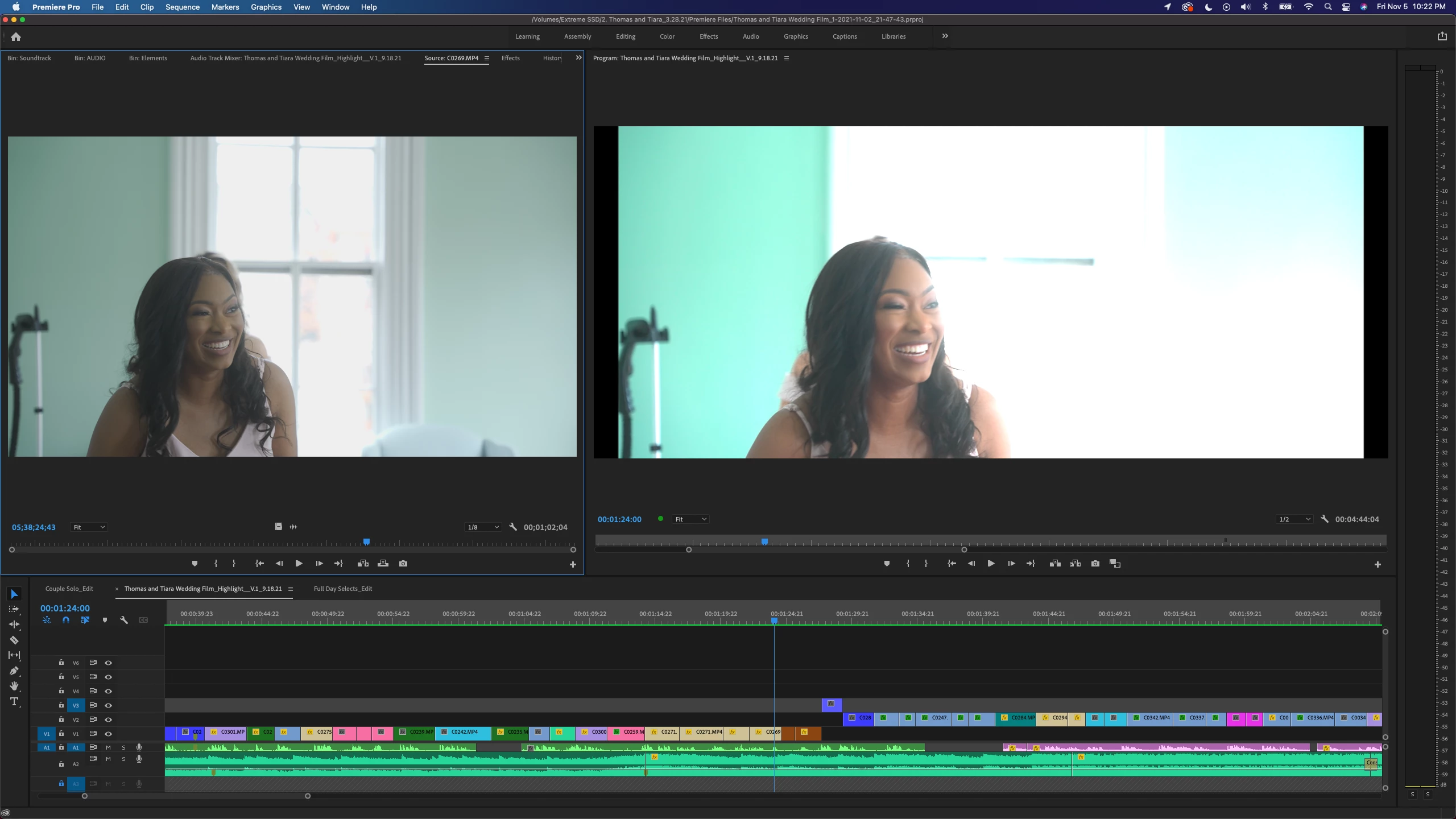Screen dimensions: 1456x819
Task: Open timeline display settings wrench
Action: coord(123,620)
